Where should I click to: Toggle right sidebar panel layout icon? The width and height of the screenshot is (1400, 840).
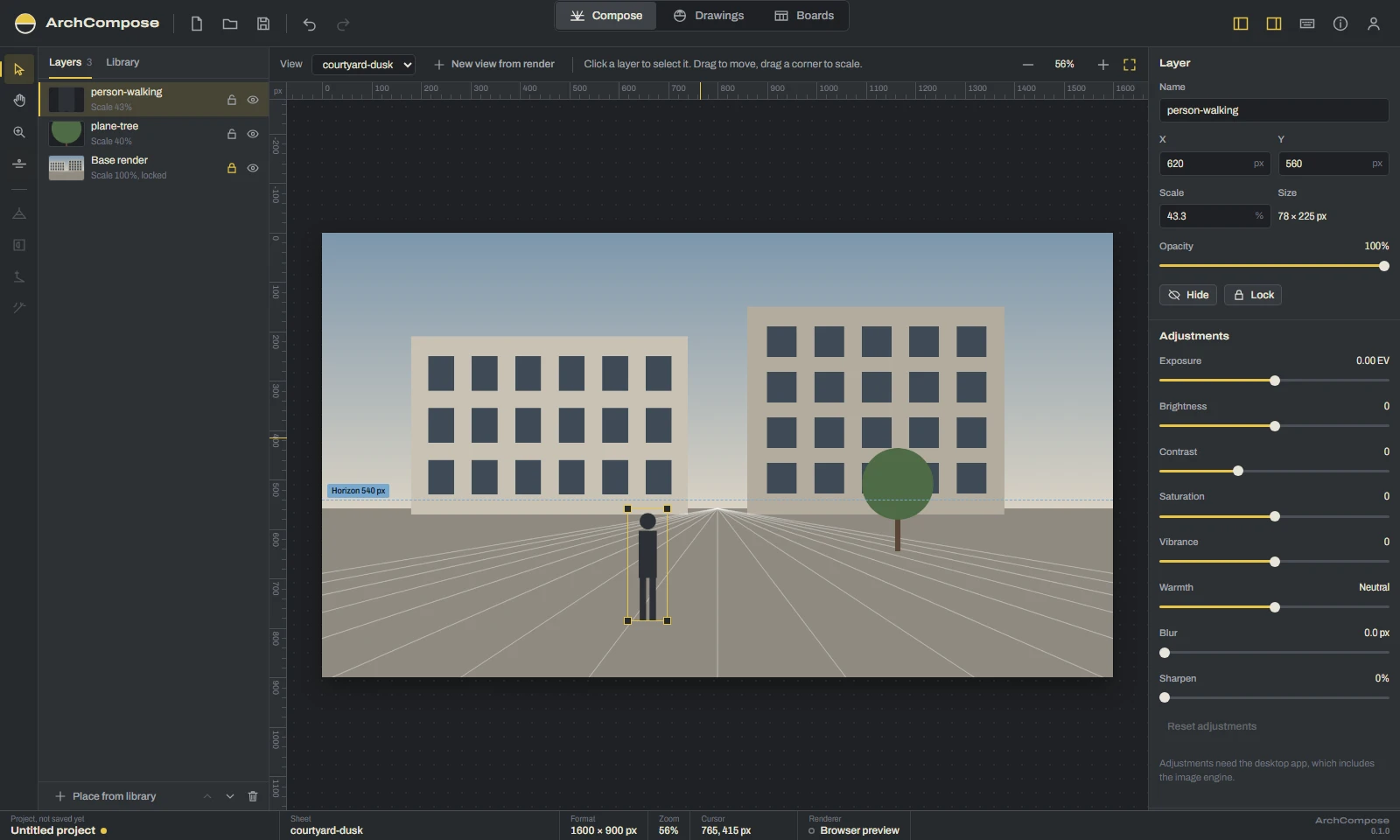point(1274,24)
